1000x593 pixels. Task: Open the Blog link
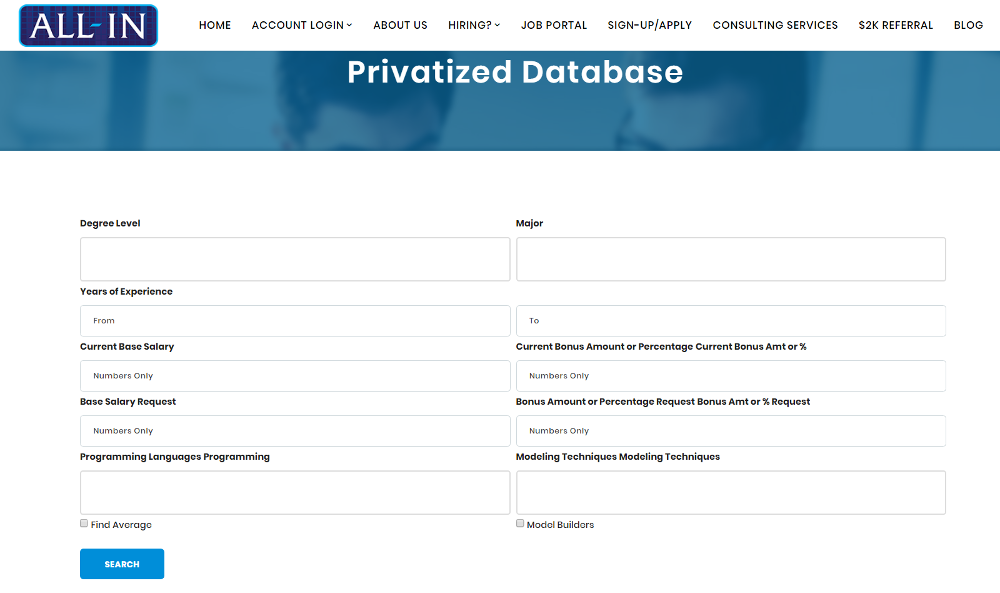point(968,25)
